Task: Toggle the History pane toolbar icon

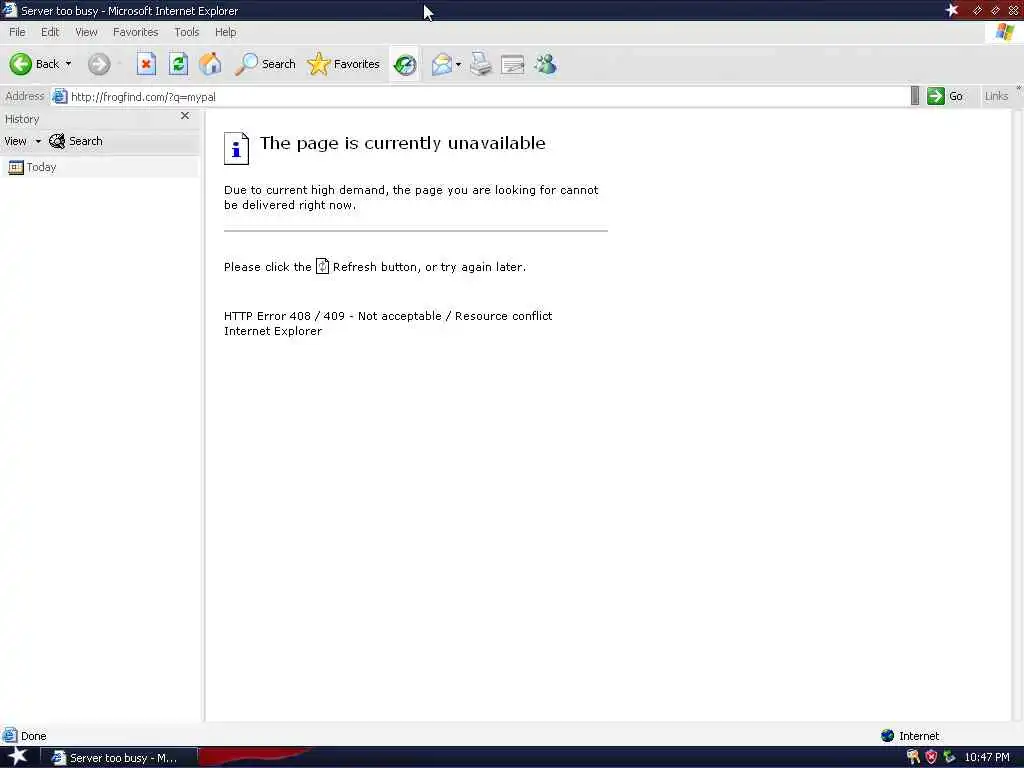Action: coord(405,64)
